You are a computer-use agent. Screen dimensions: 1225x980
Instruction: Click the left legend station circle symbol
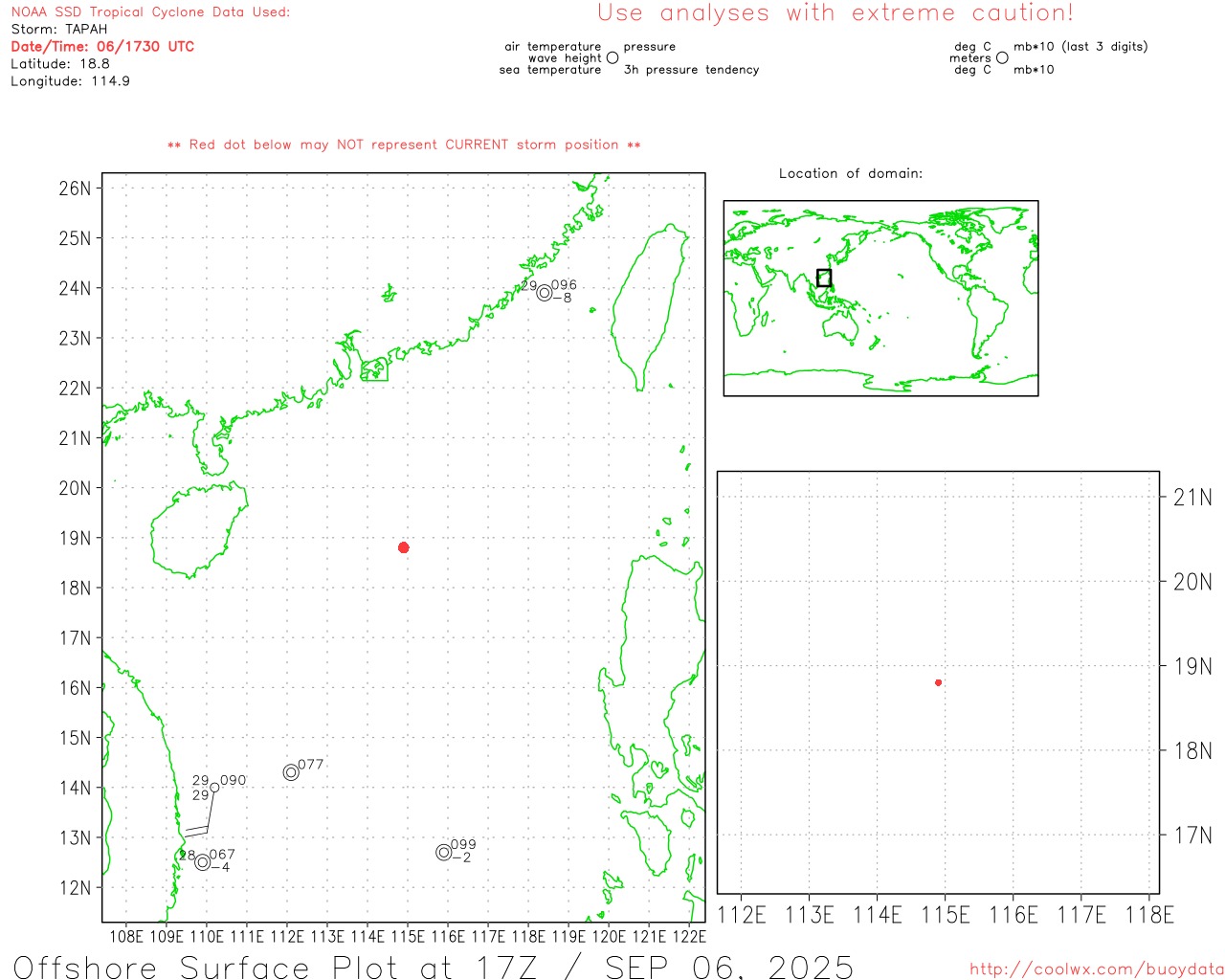point(612,57)
